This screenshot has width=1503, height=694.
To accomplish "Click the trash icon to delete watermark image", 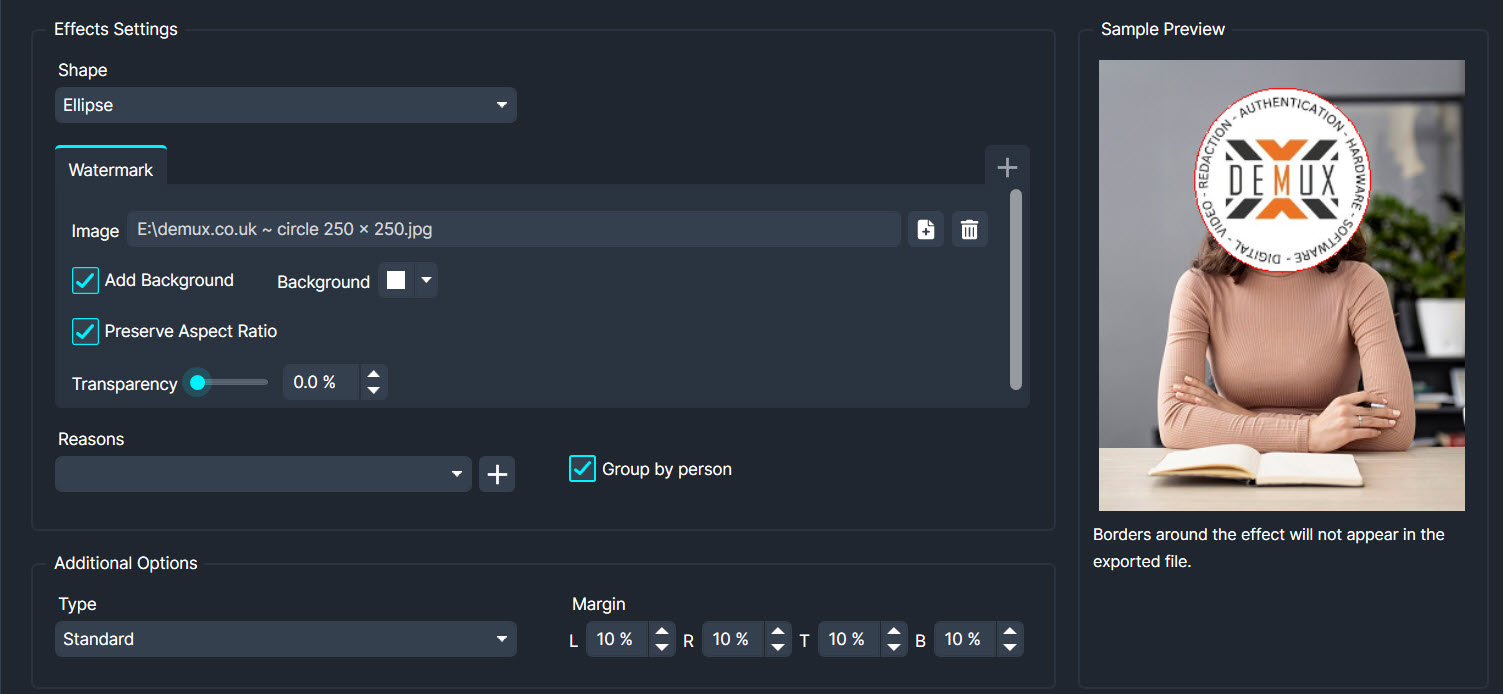I will coord(969,229).
